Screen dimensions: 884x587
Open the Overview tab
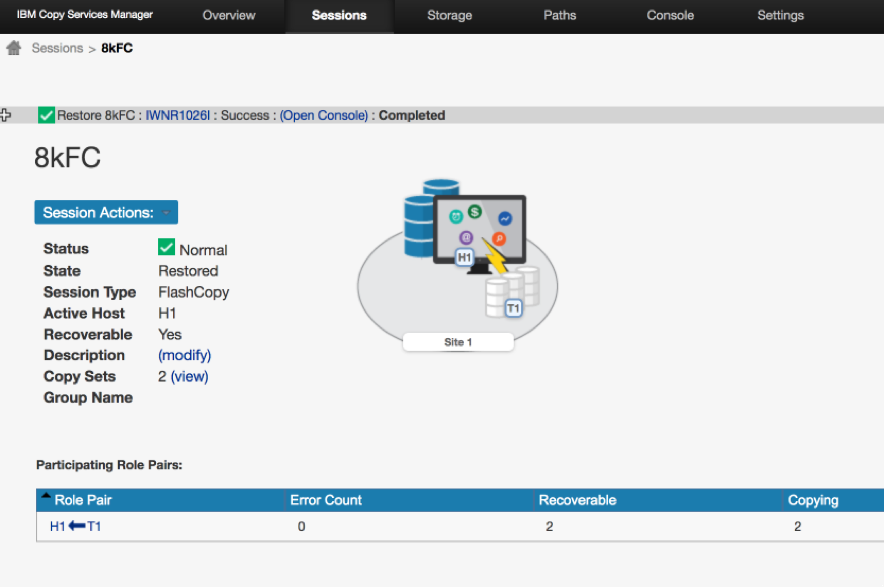pyautogui.click(x=229, y=16)
